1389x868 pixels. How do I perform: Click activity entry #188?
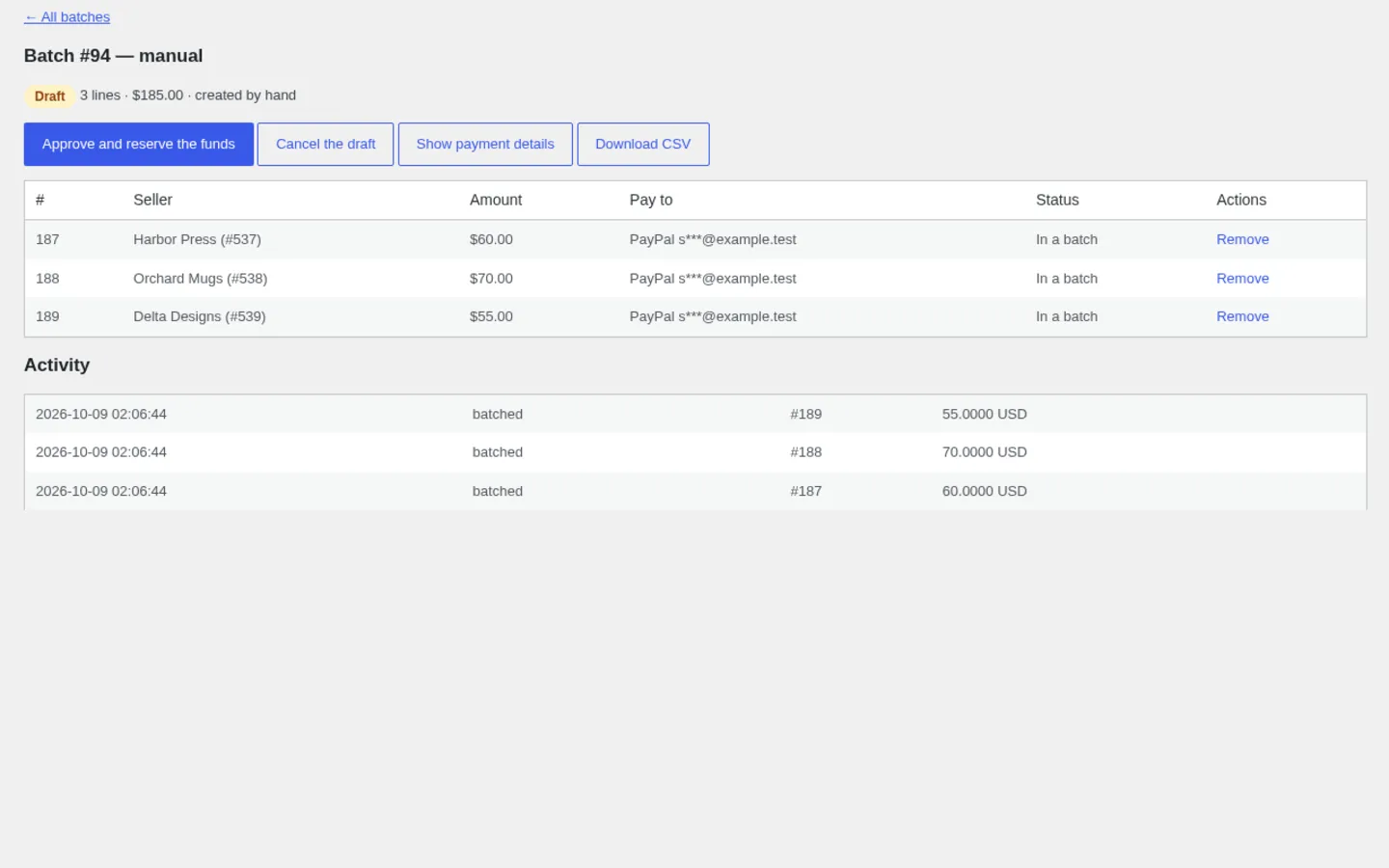(x=806, y=452)
